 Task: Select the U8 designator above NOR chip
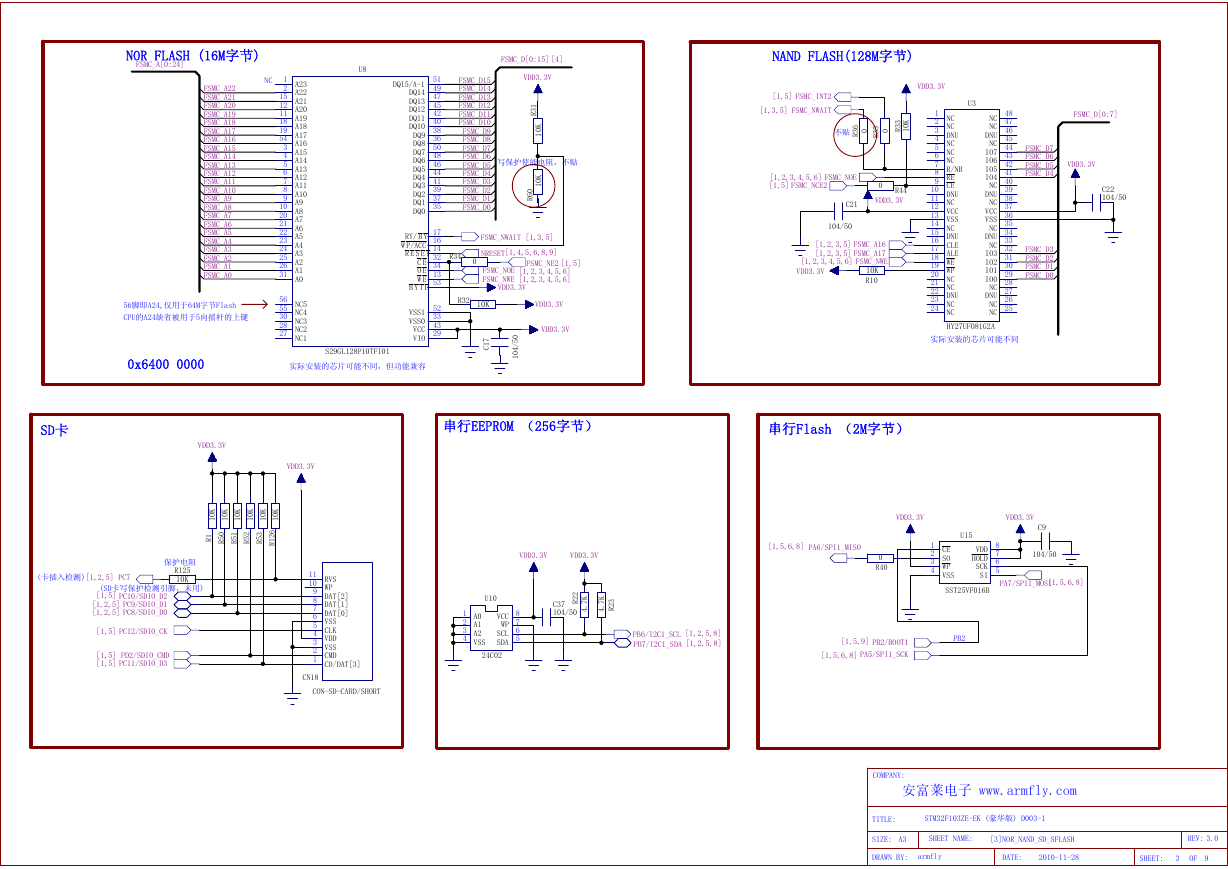coord(362,70)
